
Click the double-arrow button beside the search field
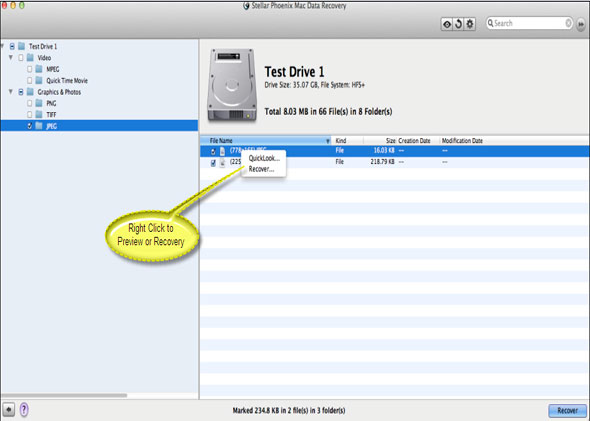581,24
